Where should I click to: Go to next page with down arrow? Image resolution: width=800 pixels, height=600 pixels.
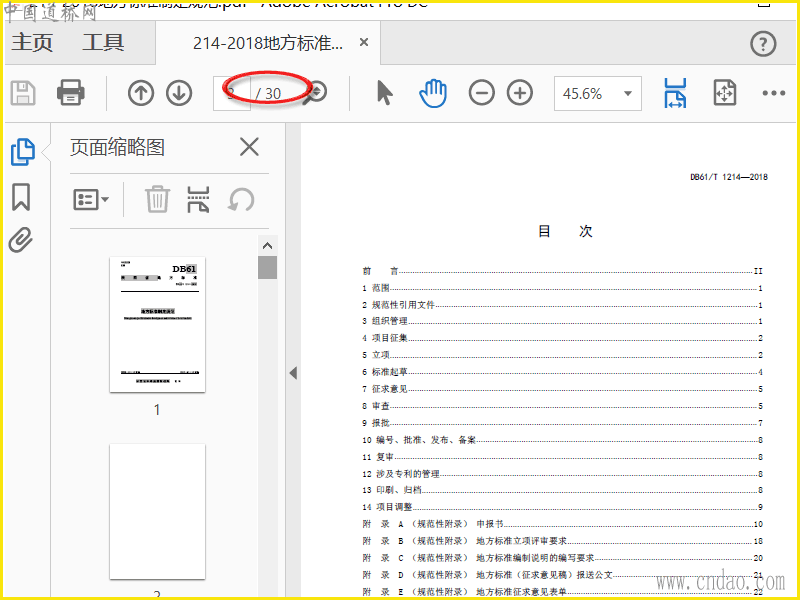coord(179,93)
